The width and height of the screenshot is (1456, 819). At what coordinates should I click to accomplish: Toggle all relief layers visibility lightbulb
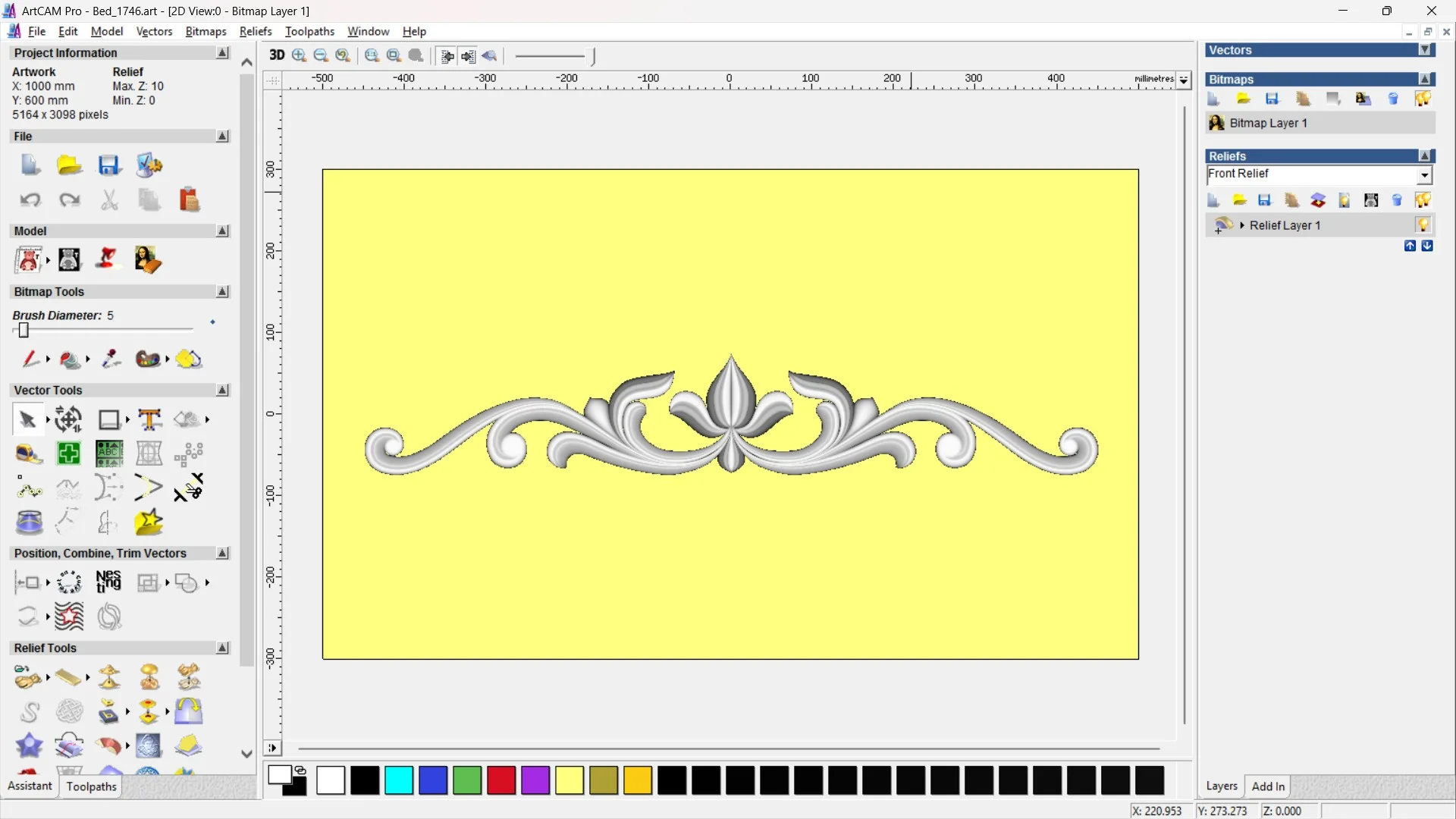pos(1423,200)
